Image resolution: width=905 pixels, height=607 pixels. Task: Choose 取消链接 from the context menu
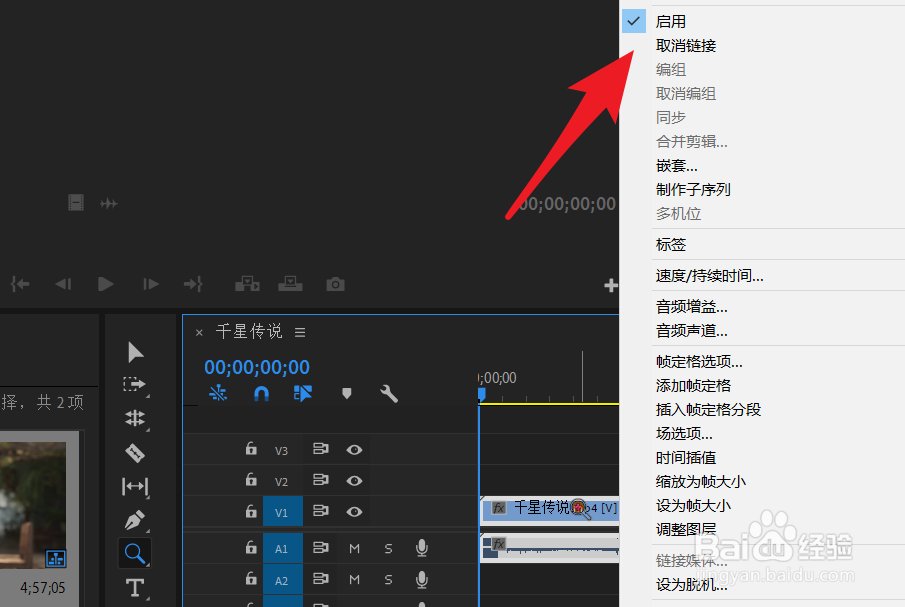[x=686, y=45]
